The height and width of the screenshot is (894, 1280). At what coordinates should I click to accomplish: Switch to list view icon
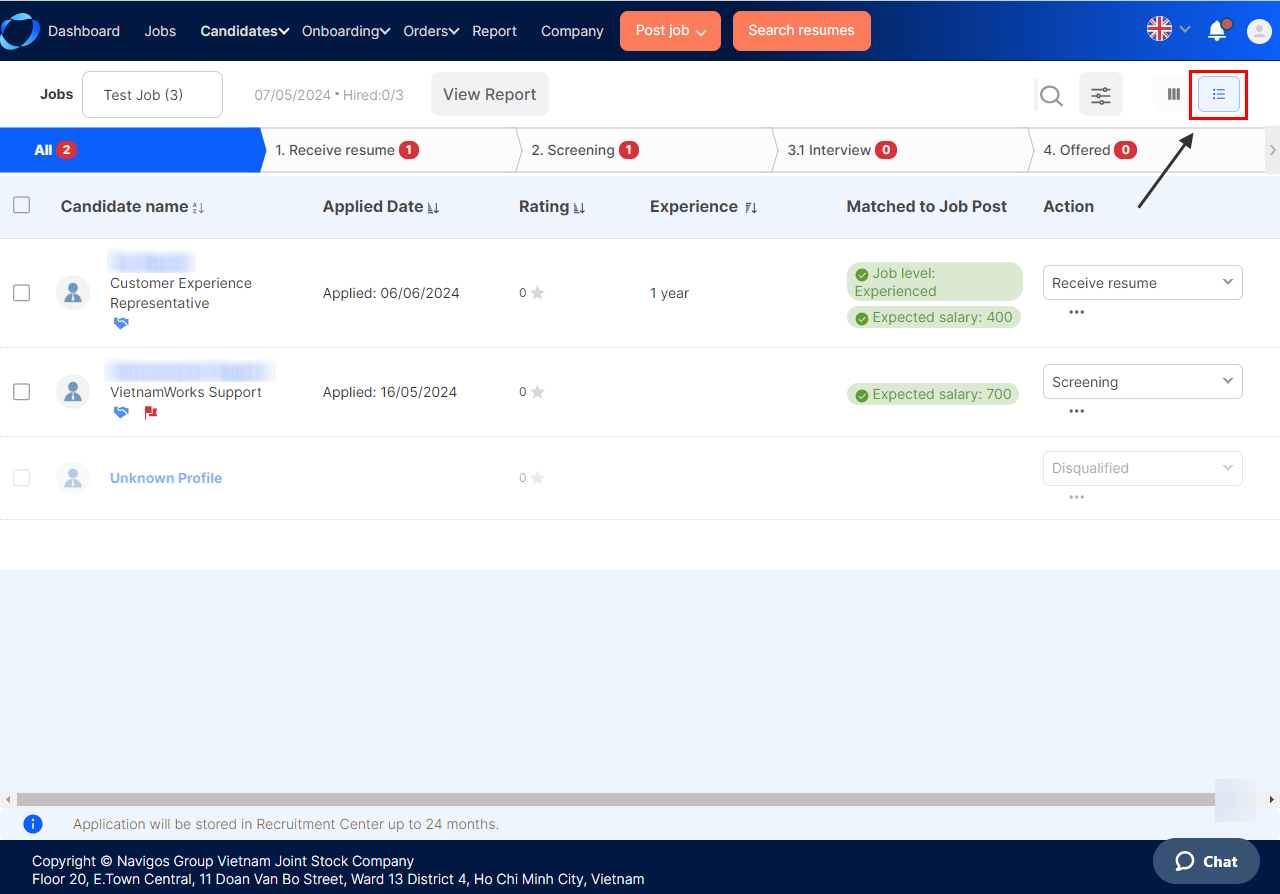tap(1219, 94)
